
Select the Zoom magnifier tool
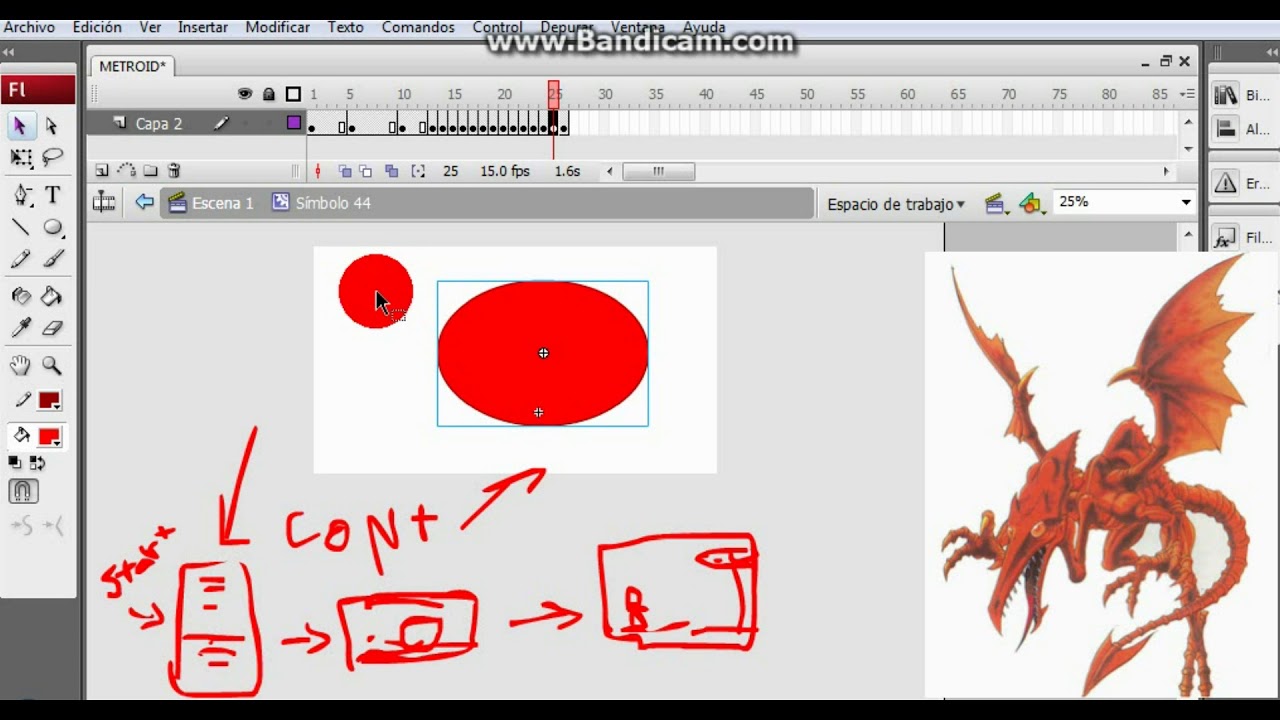(52, 366)
